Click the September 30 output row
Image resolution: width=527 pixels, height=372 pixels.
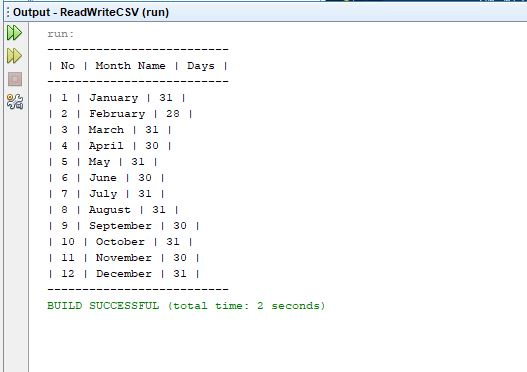(x=124, y=226)
